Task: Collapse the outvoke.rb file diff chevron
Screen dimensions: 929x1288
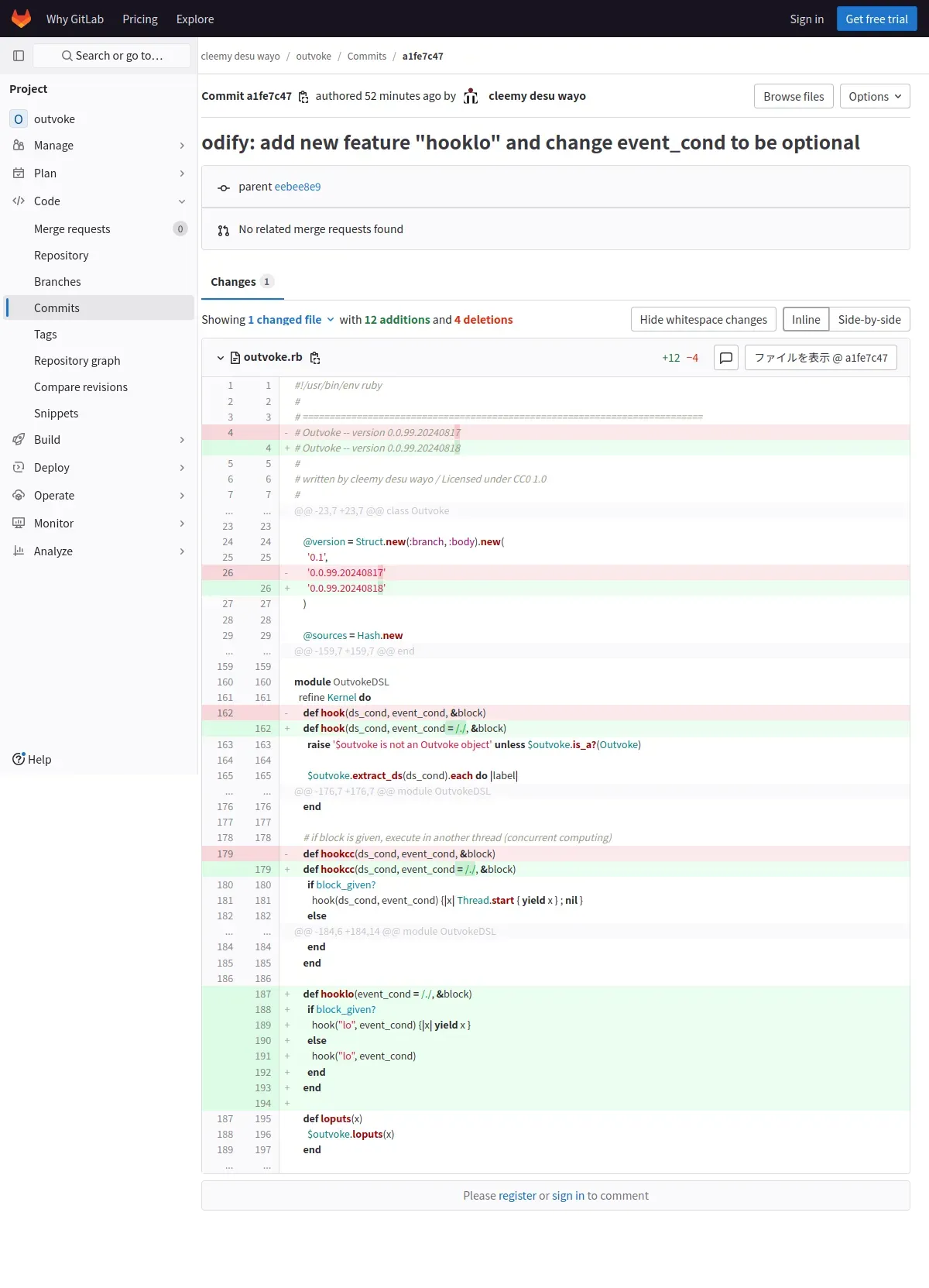Action: [221, 358]
